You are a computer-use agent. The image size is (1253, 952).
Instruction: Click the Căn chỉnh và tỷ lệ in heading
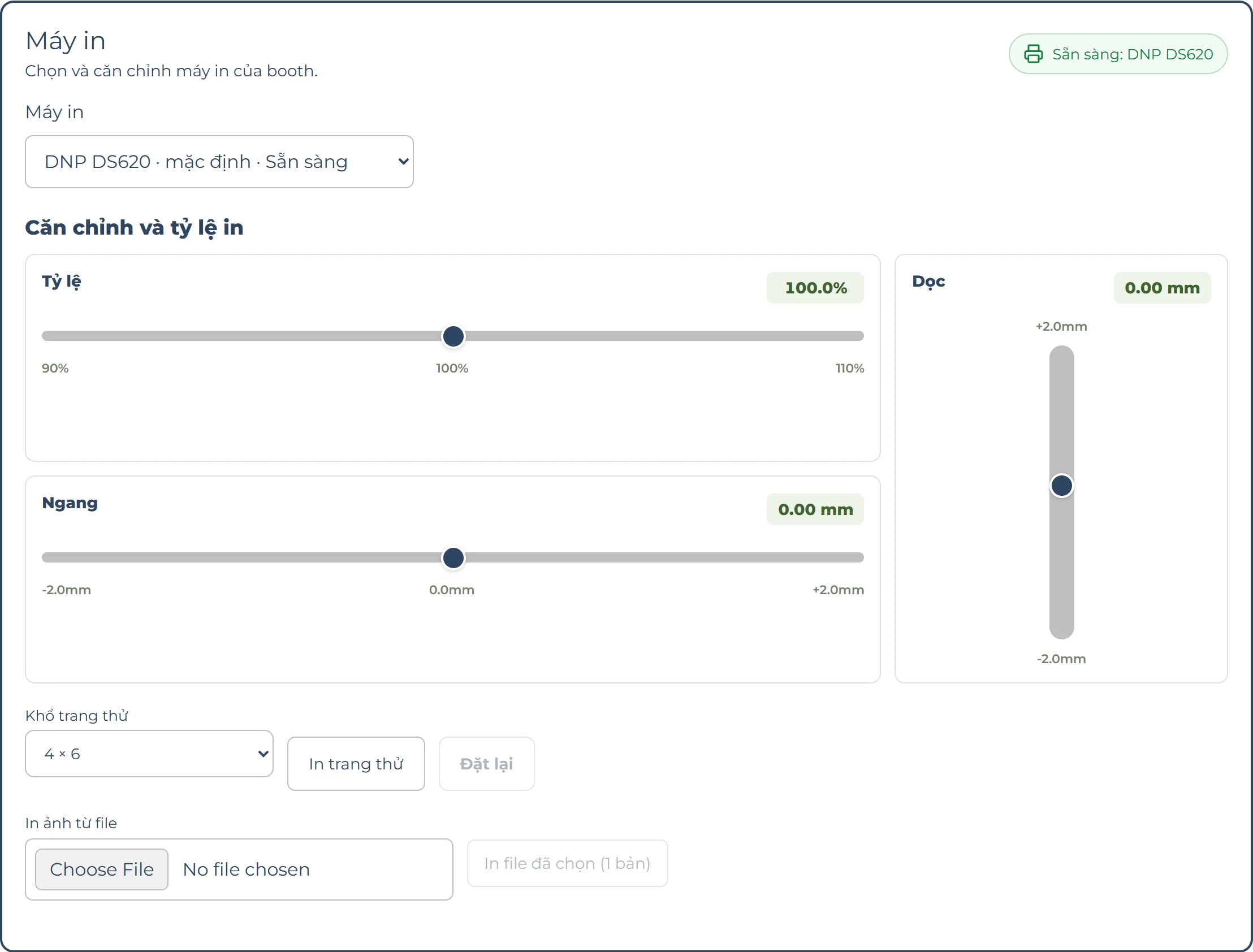pos(135,228)
